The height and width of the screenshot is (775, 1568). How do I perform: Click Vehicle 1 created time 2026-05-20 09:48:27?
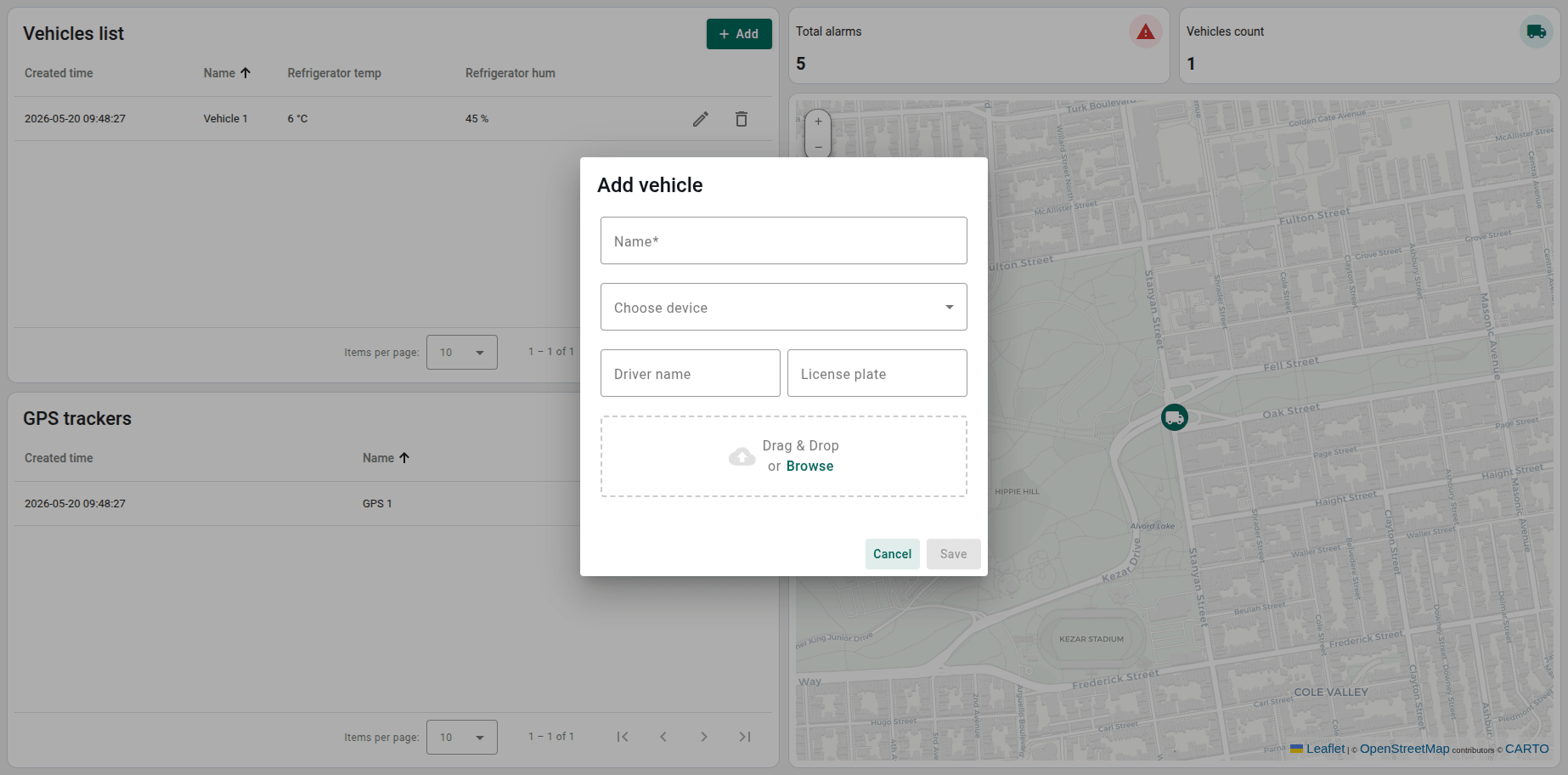point(75,119)
